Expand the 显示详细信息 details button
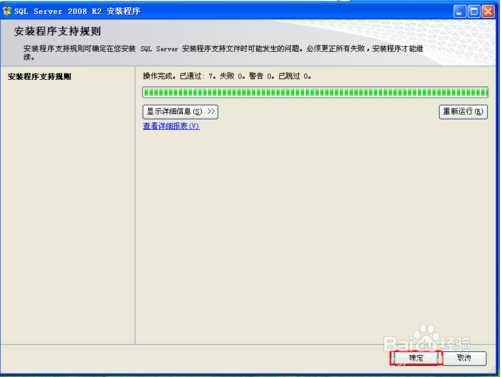Image resolution: width=501 pixels, height=377 pixels. (180, 112)
